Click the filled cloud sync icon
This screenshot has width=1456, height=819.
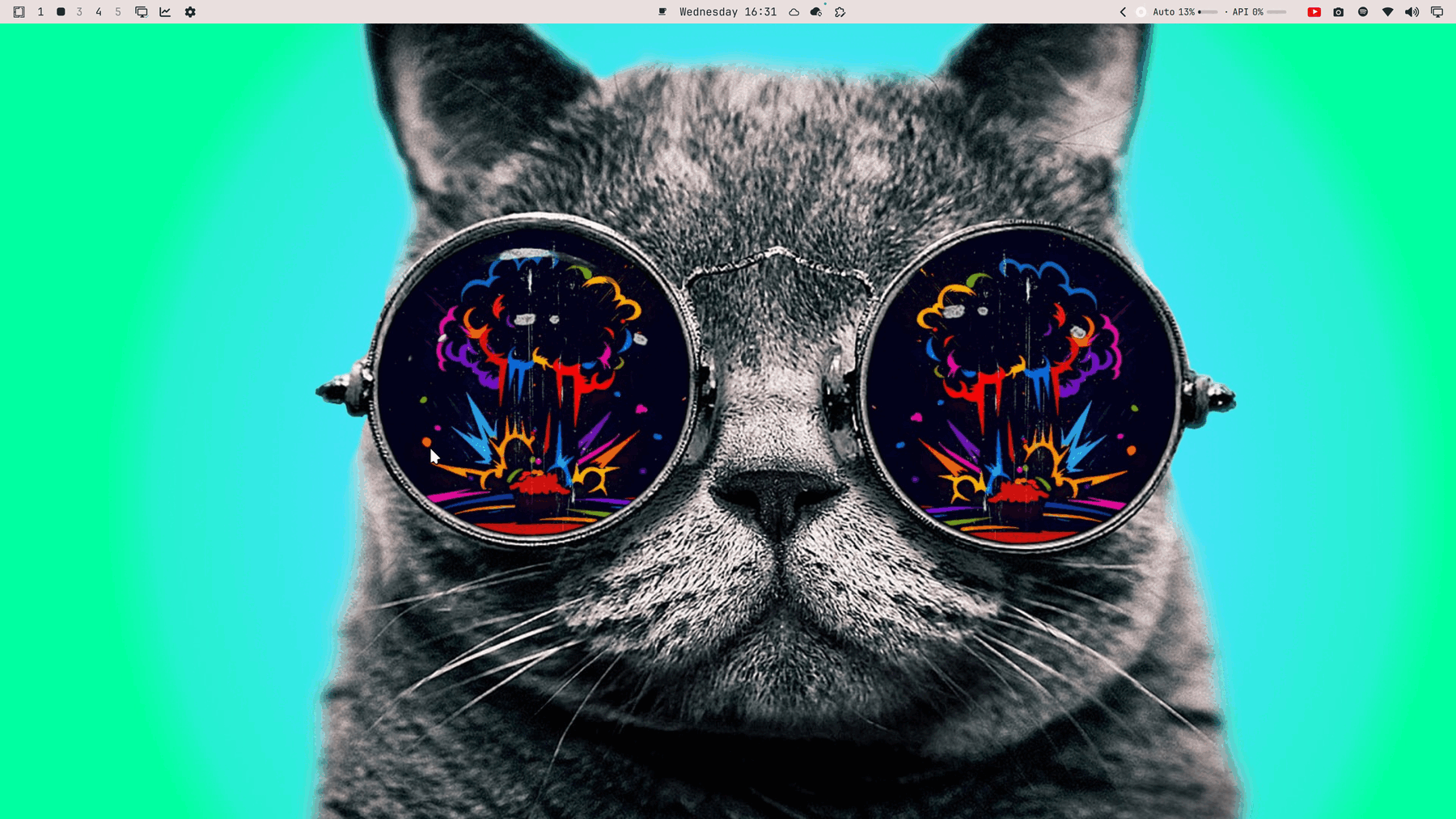pos(816,11)
